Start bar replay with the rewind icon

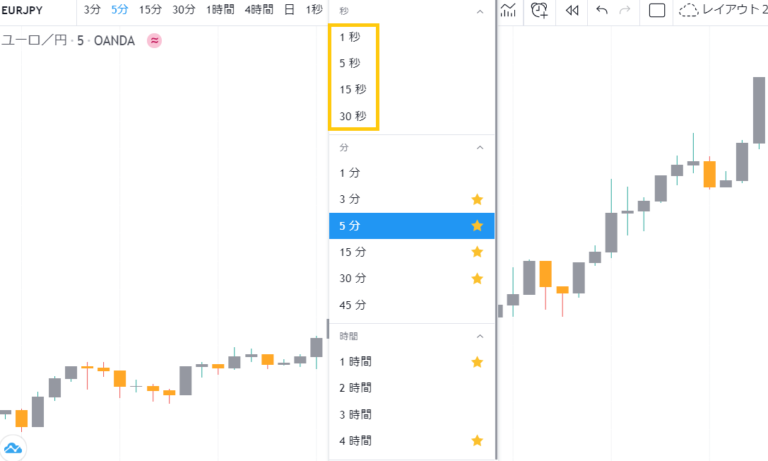tap(571, 10)
